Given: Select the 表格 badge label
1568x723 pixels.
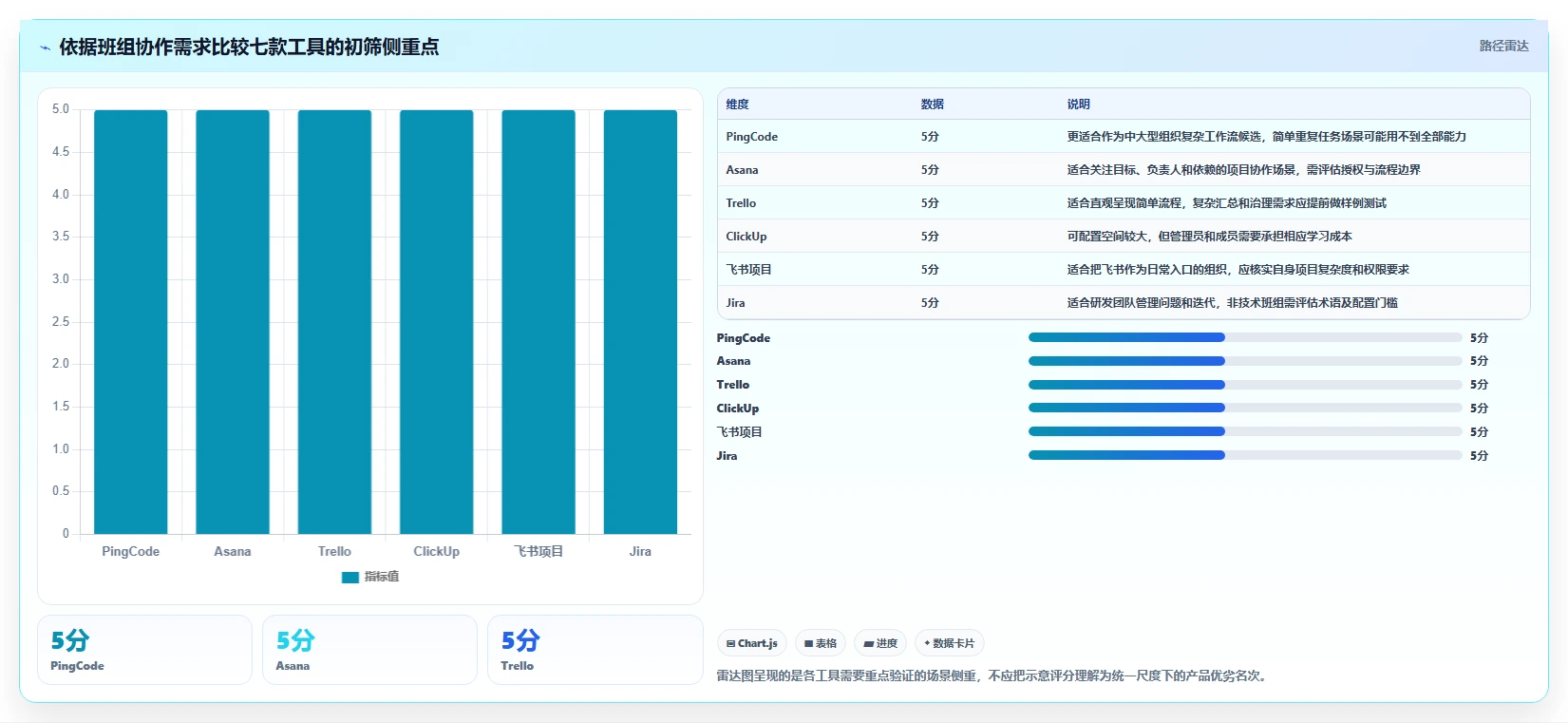Looking at the screenshot, I should coord(826,643).
